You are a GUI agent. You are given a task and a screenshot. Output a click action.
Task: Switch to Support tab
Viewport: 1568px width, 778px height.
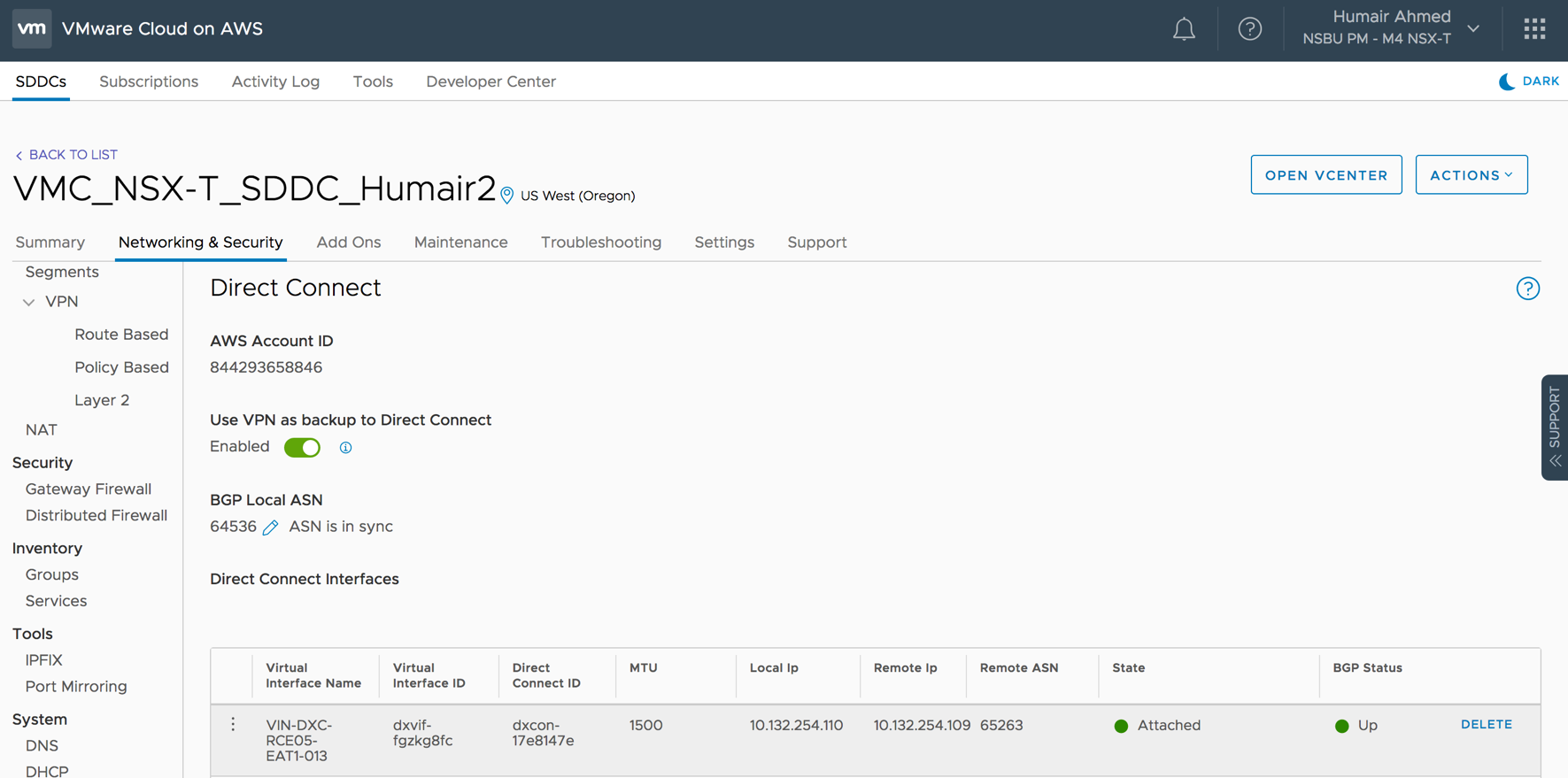tap(817, 243)
